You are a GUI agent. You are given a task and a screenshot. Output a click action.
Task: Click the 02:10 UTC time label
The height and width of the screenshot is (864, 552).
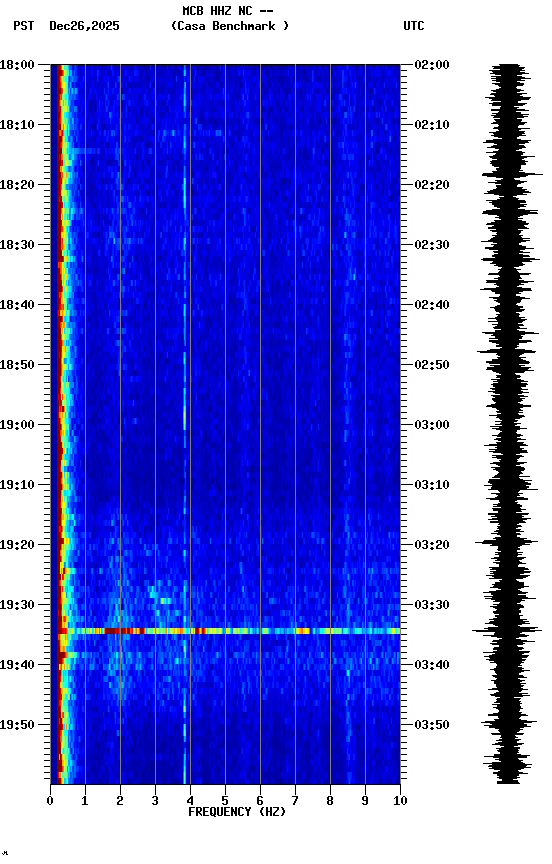click(432, 125)
